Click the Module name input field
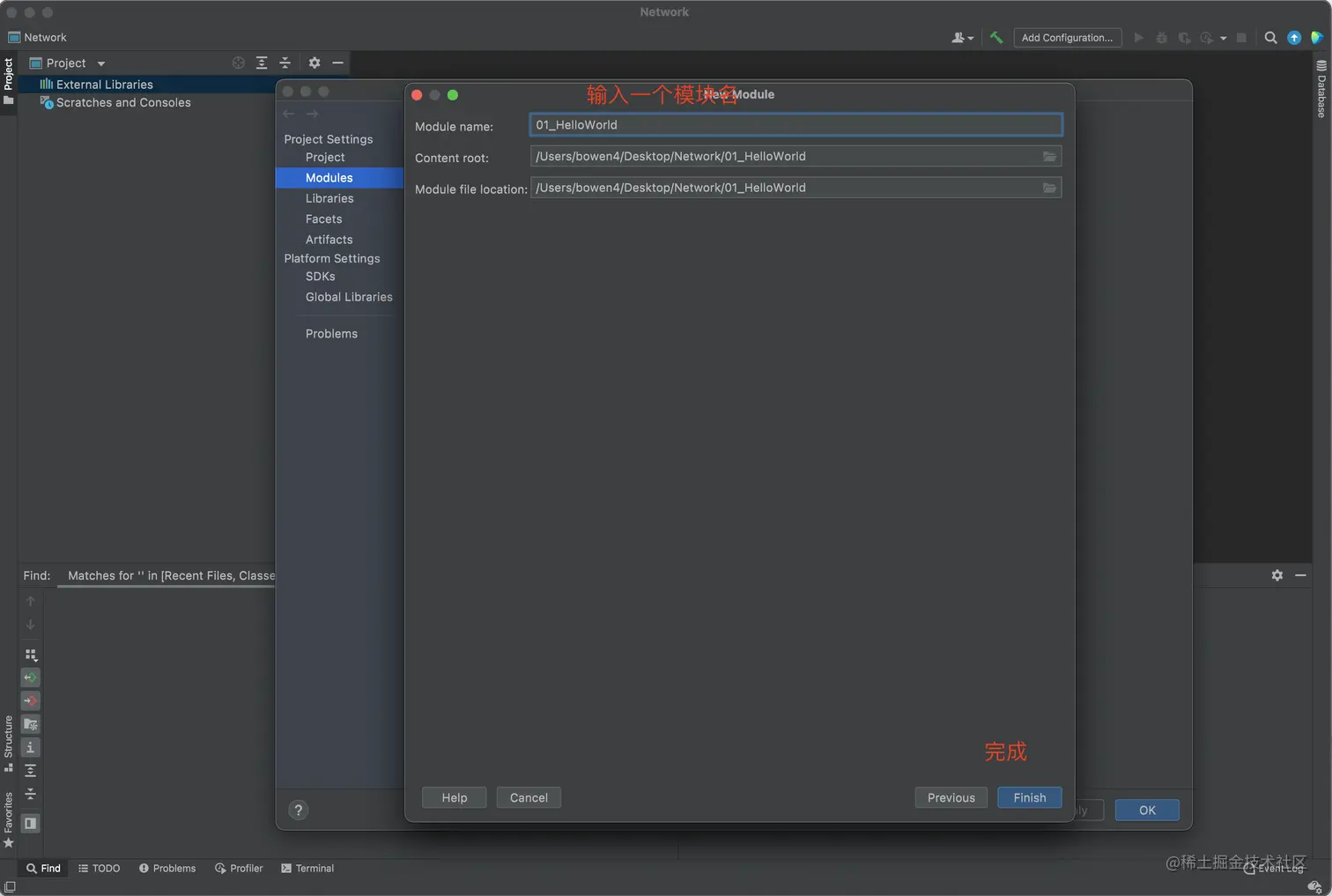Viewport: 1332px width, 896px height. (795, 124)
